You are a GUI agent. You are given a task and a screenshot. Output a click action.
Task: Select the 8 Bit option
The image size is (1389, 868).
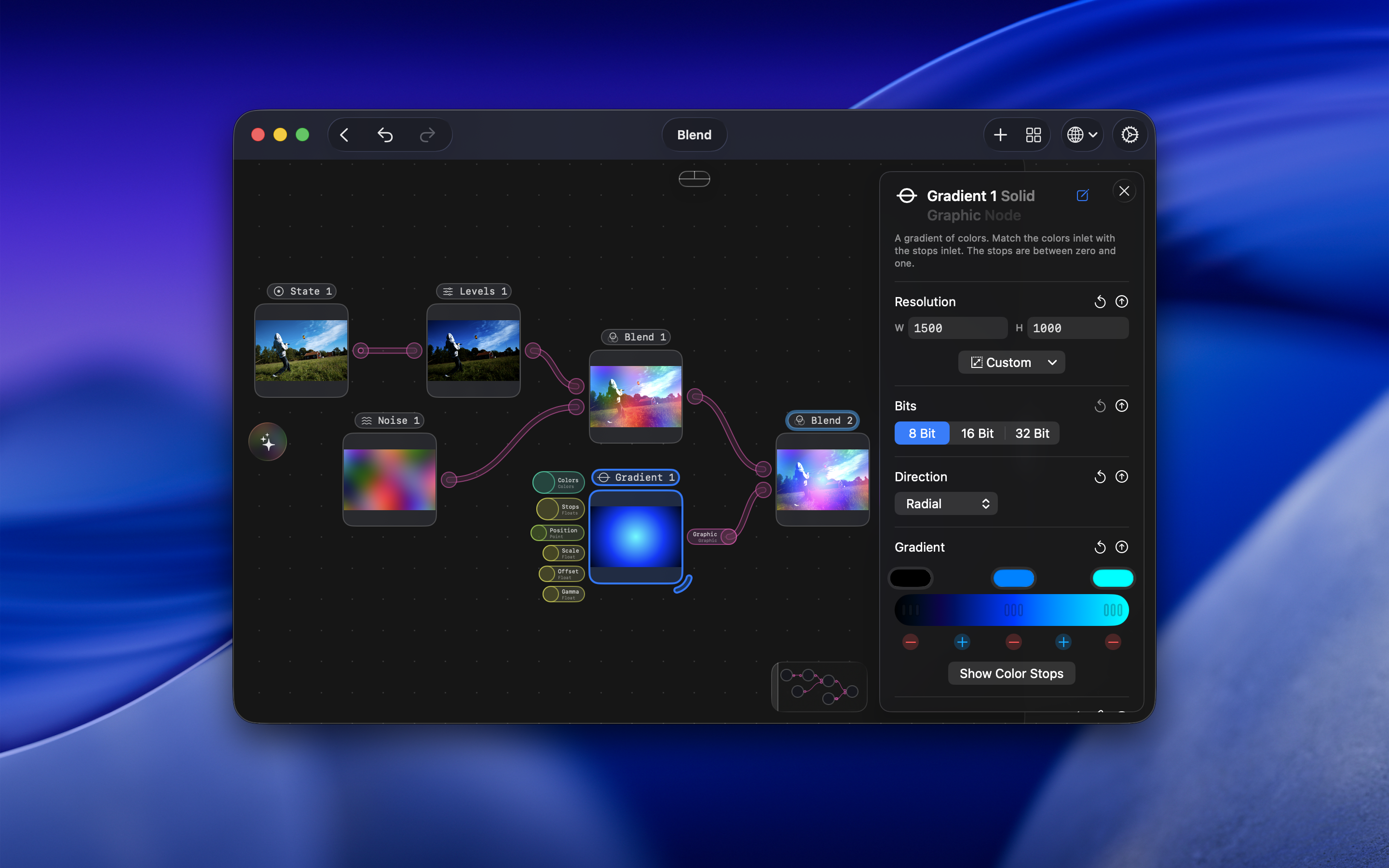click(922, 434)
